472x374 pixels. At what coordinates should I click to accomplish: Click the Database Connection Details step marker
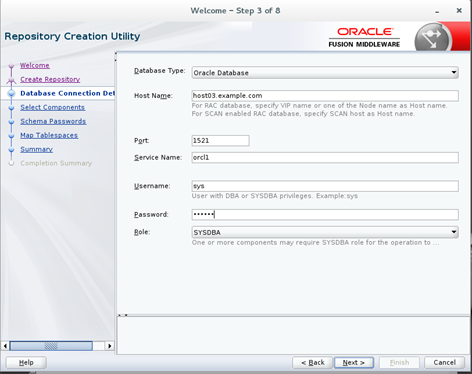click(11, 93)
